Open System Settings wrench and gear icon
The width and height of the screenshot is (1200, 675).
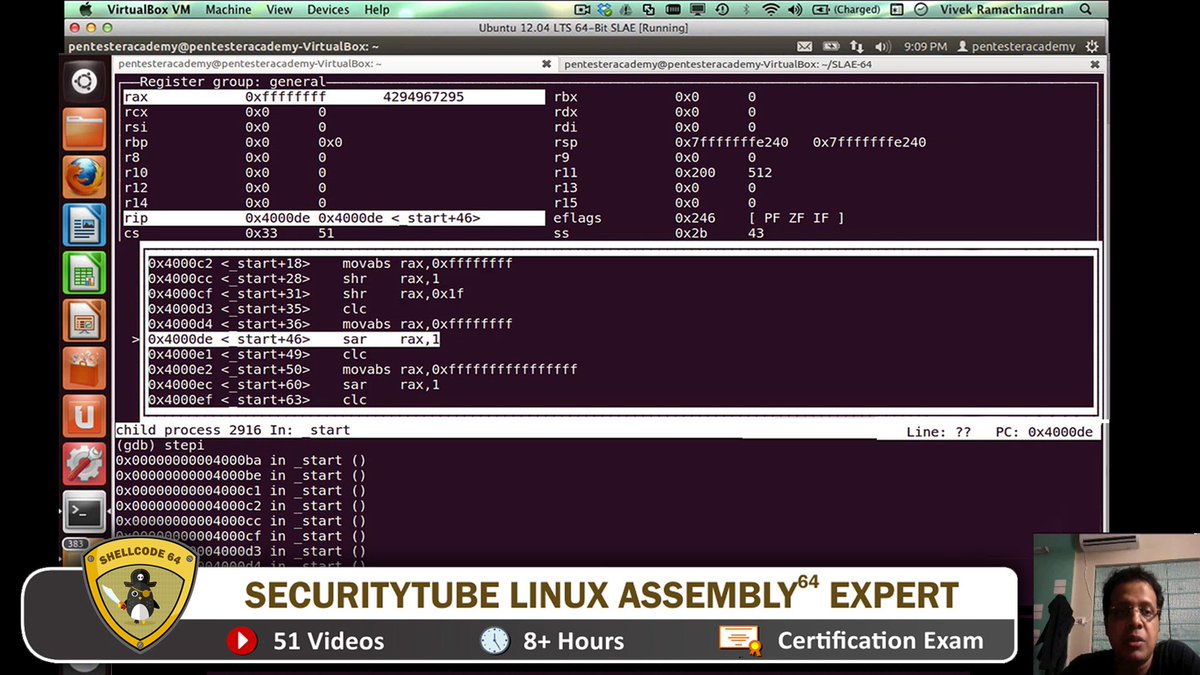pos(84,463)
